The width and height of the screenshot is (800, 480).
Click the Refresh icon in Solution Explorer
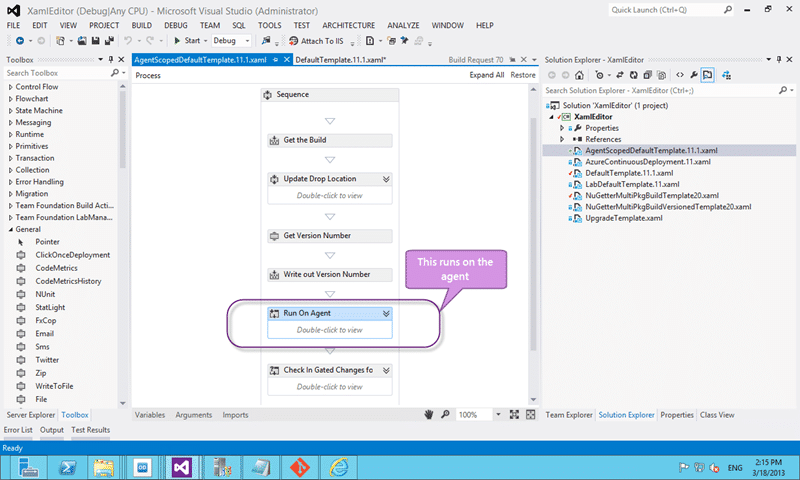click(633, 75)
